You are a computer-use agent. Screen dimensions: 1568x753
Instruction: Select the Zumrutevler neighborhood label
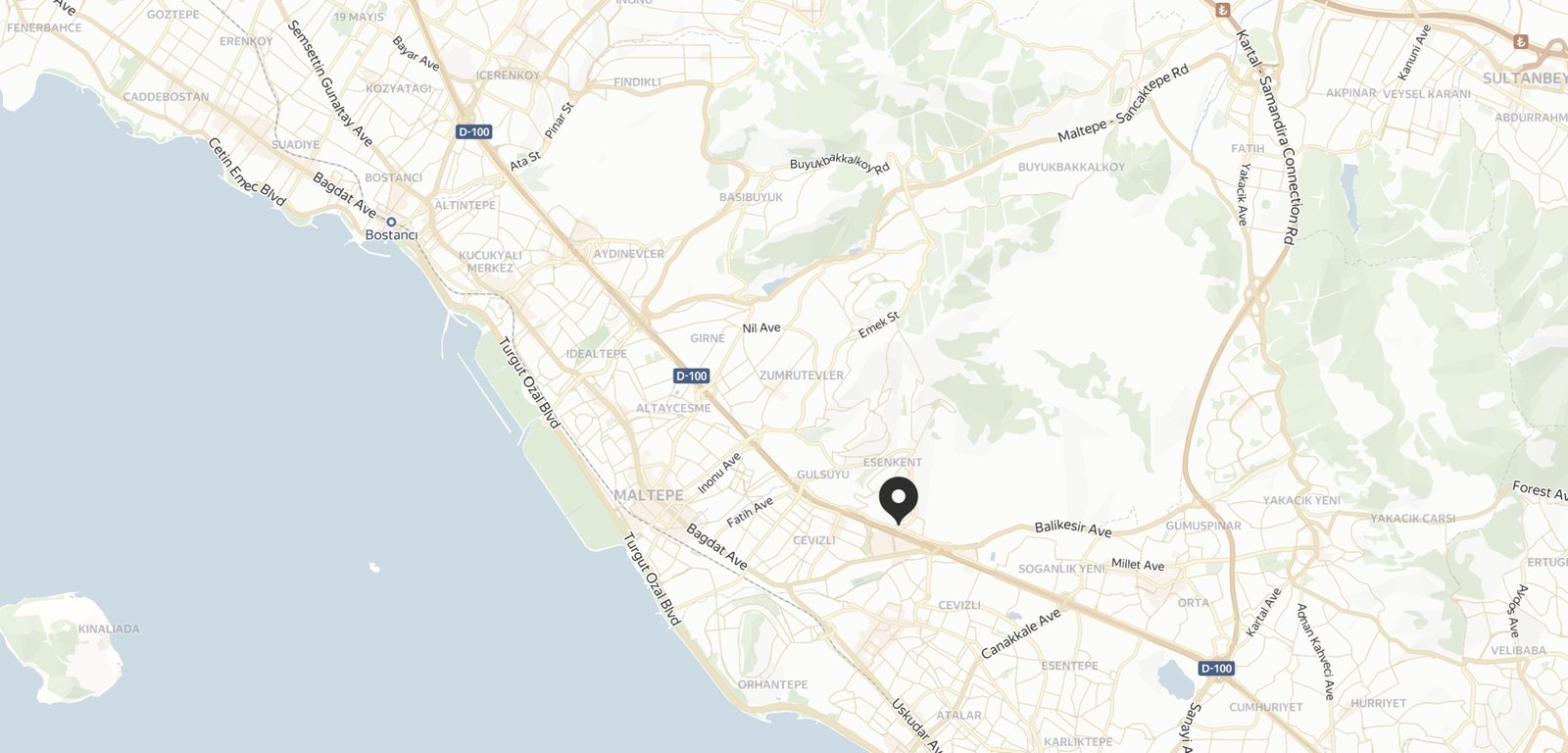click(x=801, y=376)
